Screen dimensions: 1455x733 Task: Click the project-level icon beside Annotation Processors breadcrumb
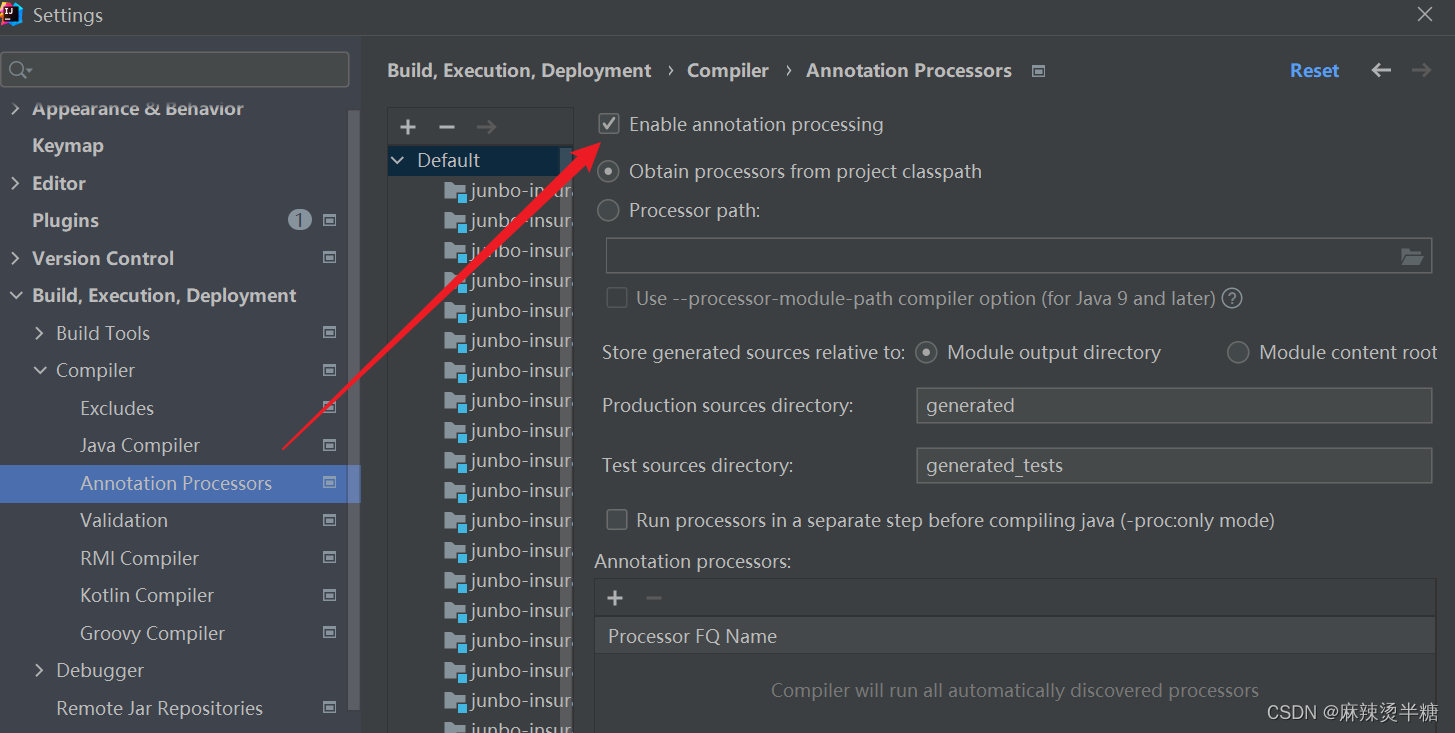click(x=1038, y=71)
